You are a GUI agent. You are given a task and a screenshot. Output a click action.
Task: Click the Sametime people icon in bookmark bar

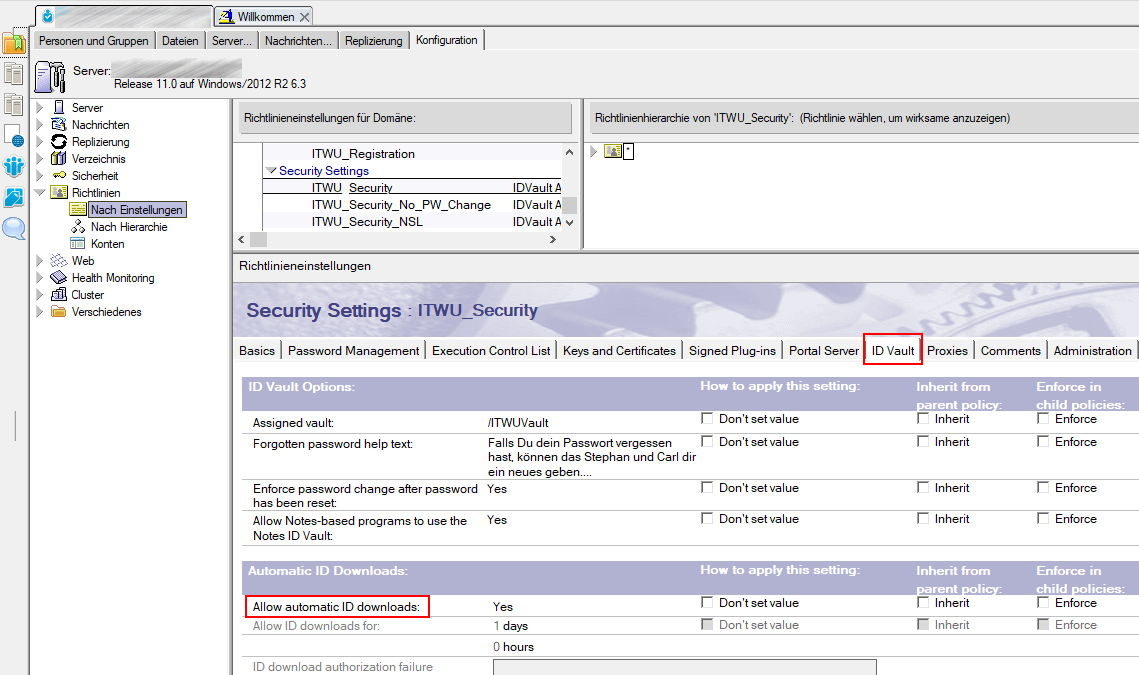tap(14, 166)
